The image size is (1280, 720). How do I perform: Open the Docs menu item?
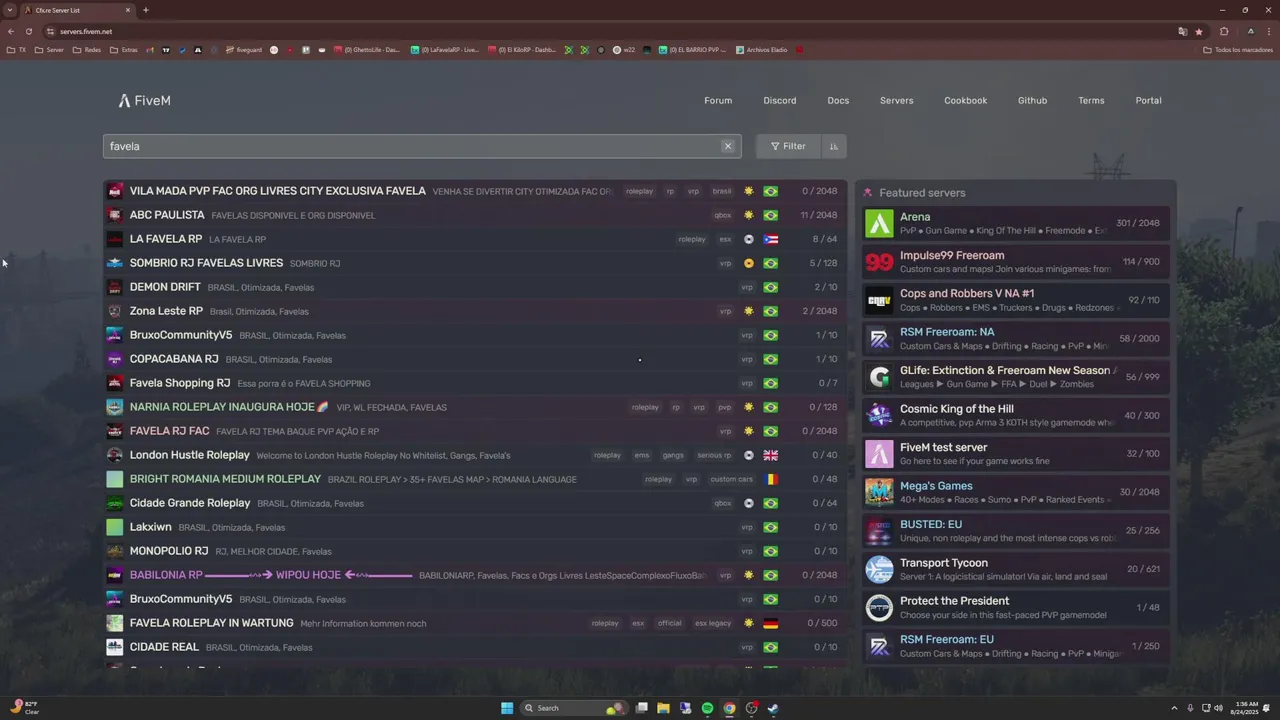(838, 100)
